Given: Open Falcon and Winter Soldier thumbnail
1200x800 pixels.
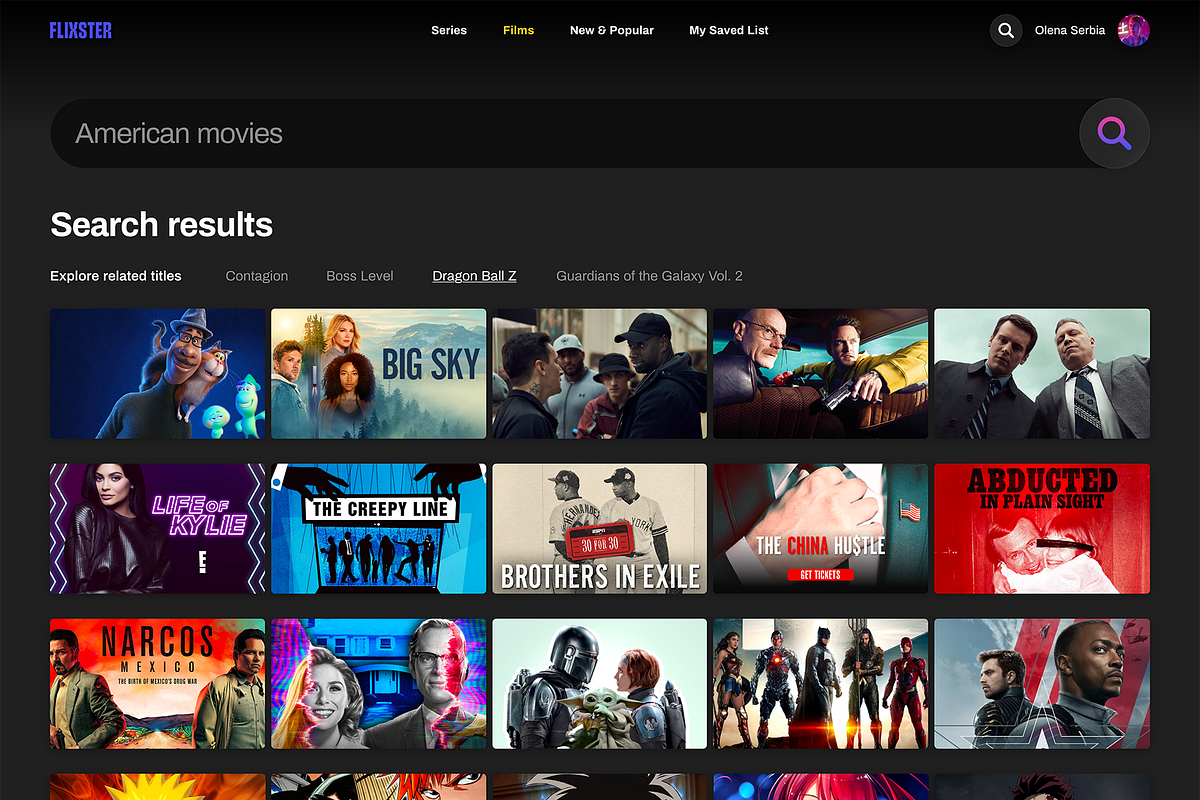Looking at the screenshot, I should pos(1042,683).
